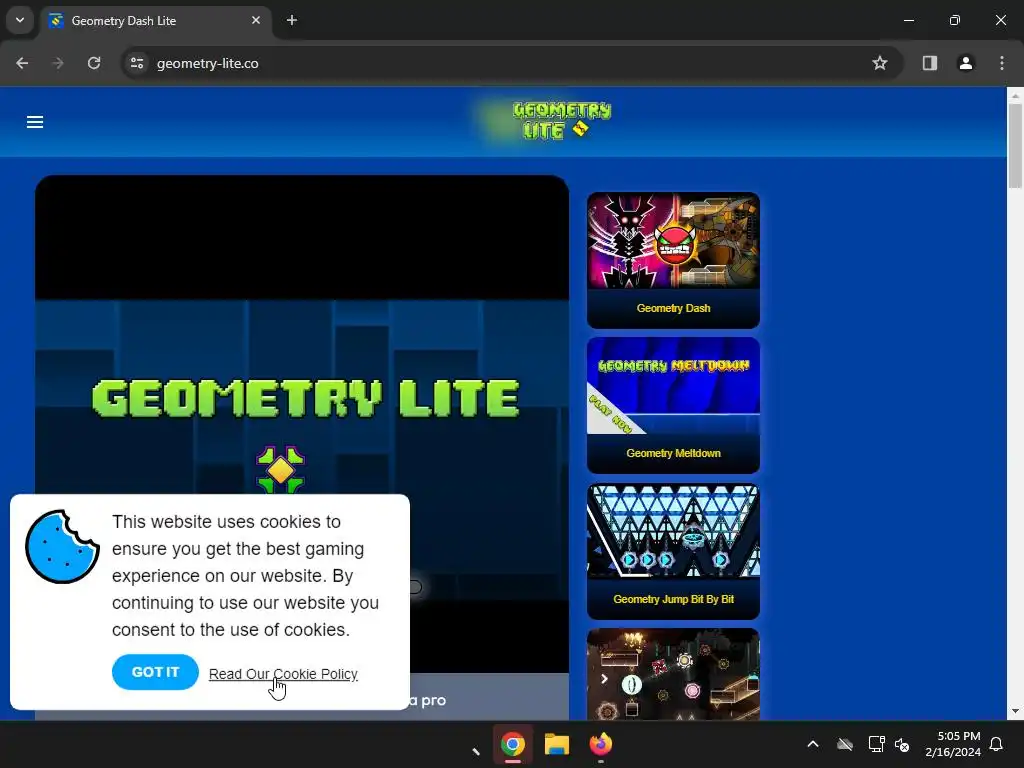Viewport: 1024px width, 768px height.
Task: Click the Geometry Lite game preview title
Action: point(306,398)
